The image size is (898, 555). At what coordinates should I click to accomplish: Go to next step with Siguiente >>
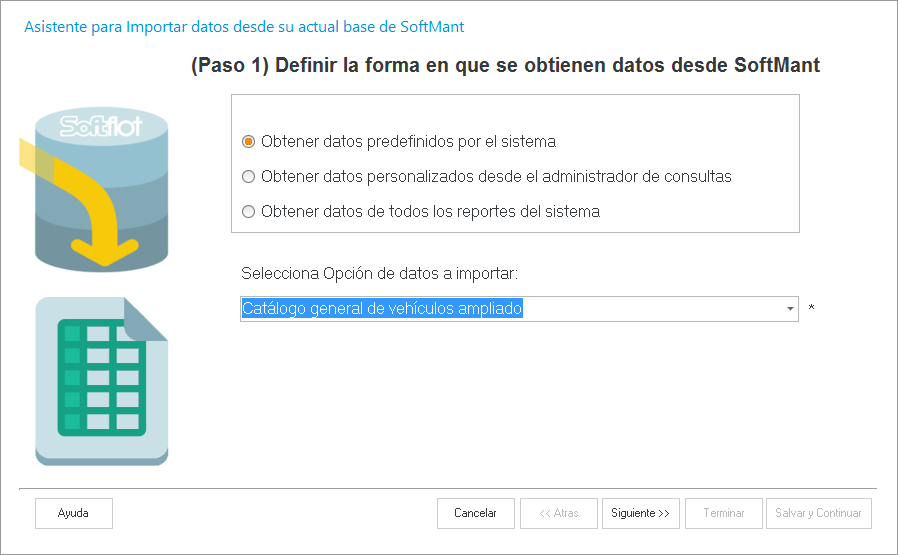(x=640, y=513)
